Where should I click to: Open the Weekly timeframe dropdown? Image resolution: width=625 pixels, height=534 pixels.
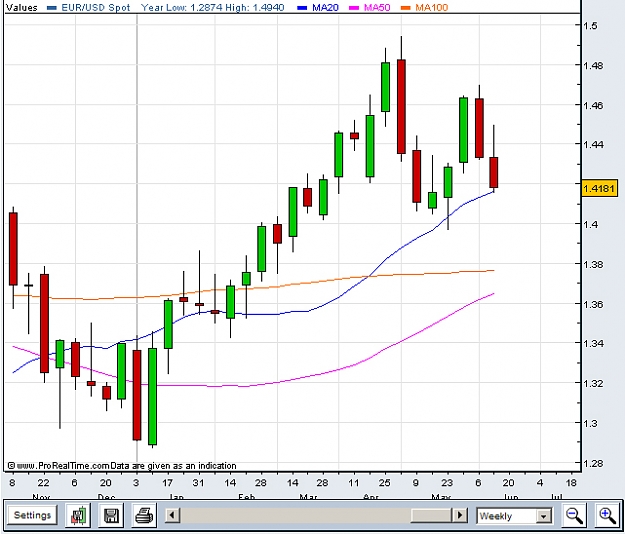[x=514, y=516]
